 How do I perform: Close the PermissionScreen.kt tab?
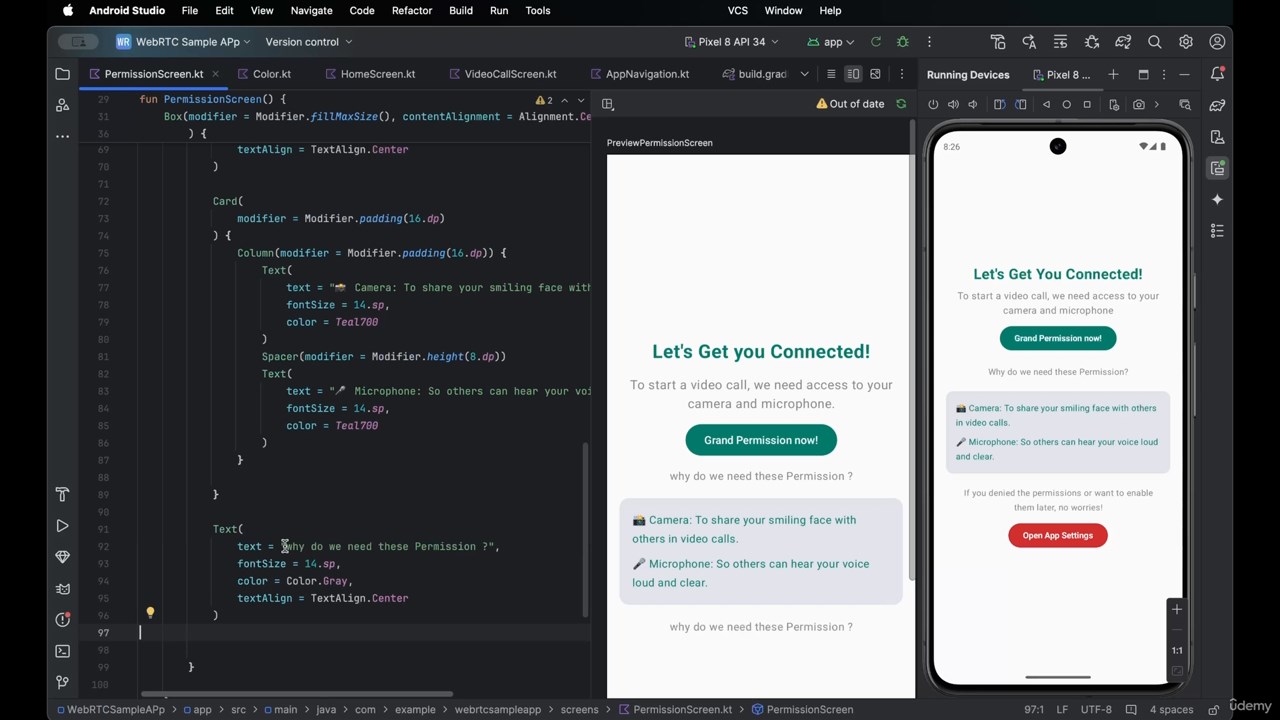(215, 74)
